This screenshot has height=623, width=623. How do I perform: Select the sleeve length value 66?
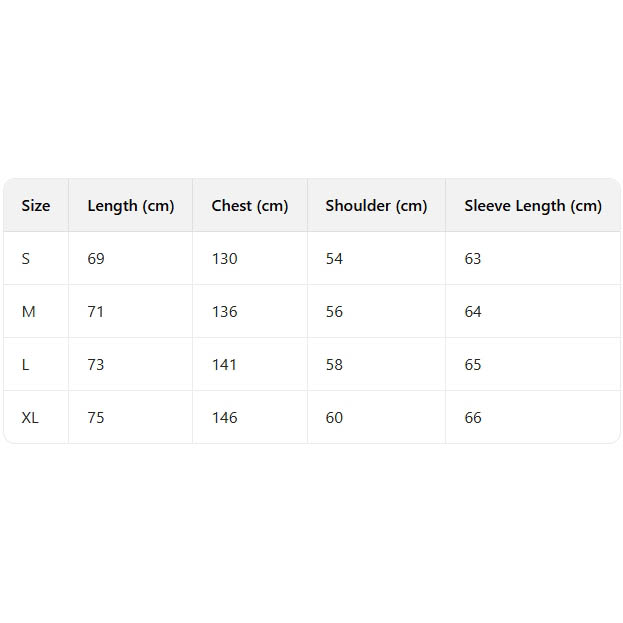click(473, 418)
